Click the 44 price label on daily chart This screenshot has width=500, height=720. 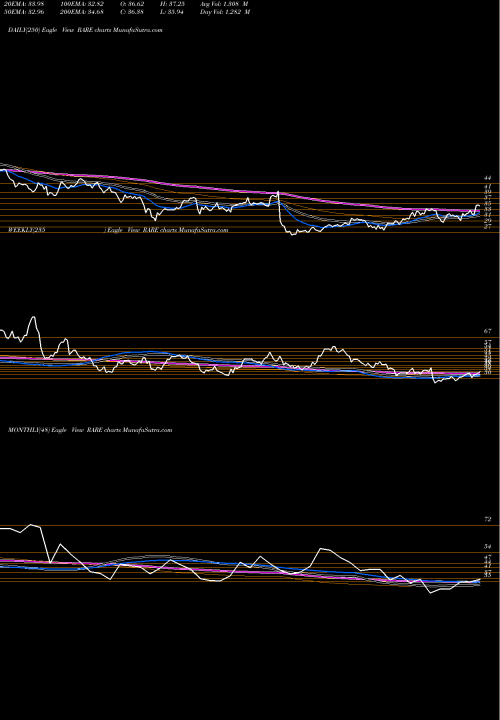click(x=488, y=178)
